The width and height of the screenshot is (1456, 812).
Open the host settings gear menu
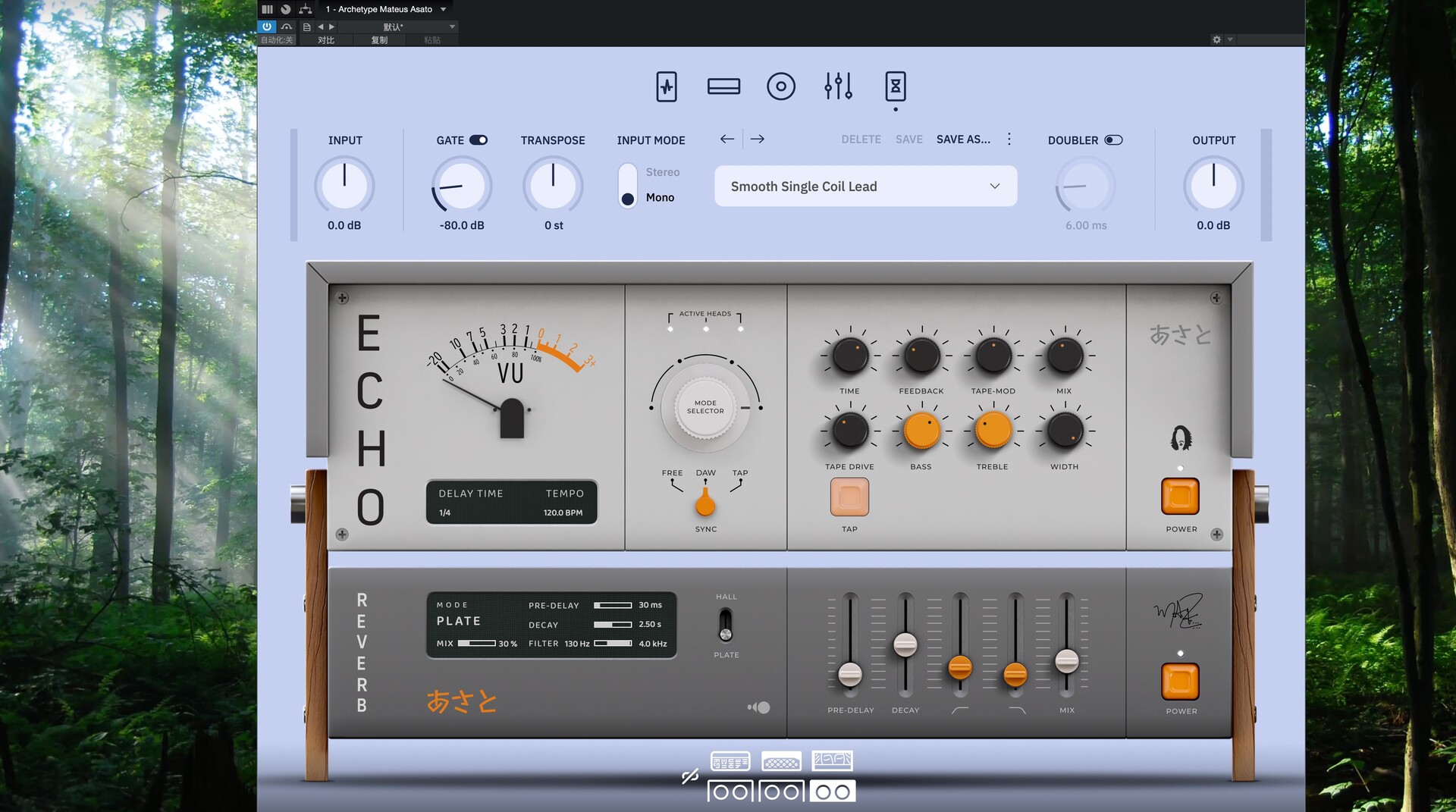(x=1216, y=39)
